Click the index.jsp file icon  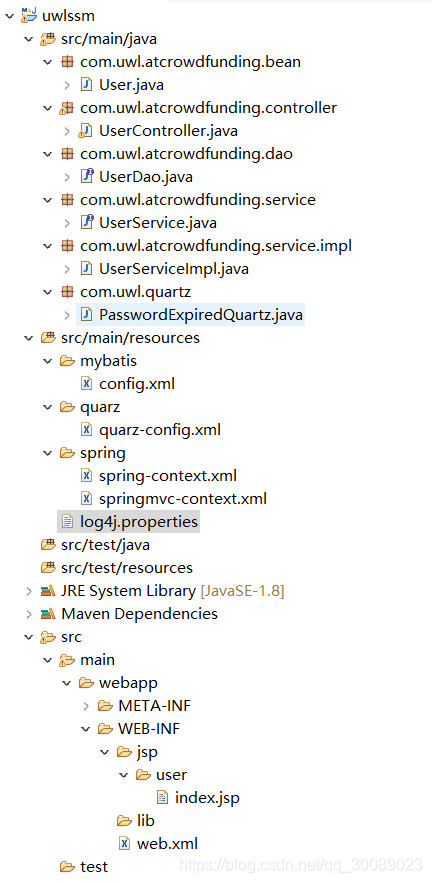pyautogui.click(x=162, y=798)
